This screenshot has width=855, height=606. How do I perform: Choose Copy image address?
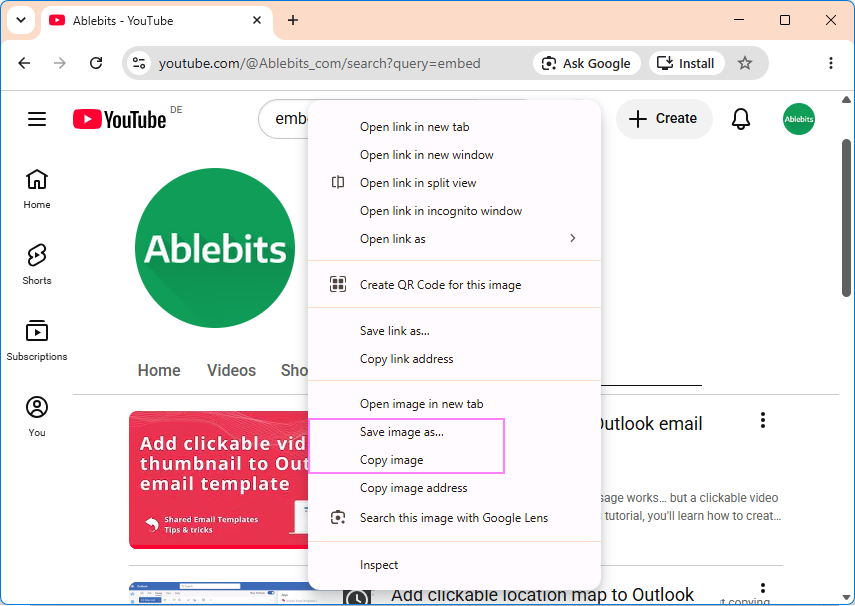point(454,488)
